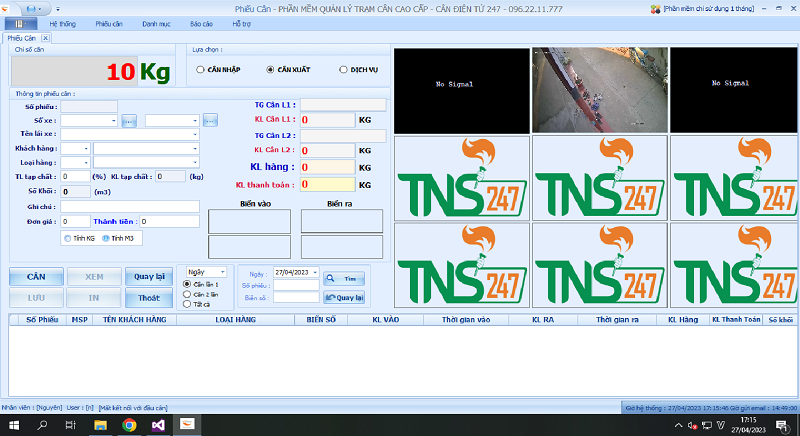Click the CÂN button
Screen dimensions: 800x436
click(x=36, y=277)
